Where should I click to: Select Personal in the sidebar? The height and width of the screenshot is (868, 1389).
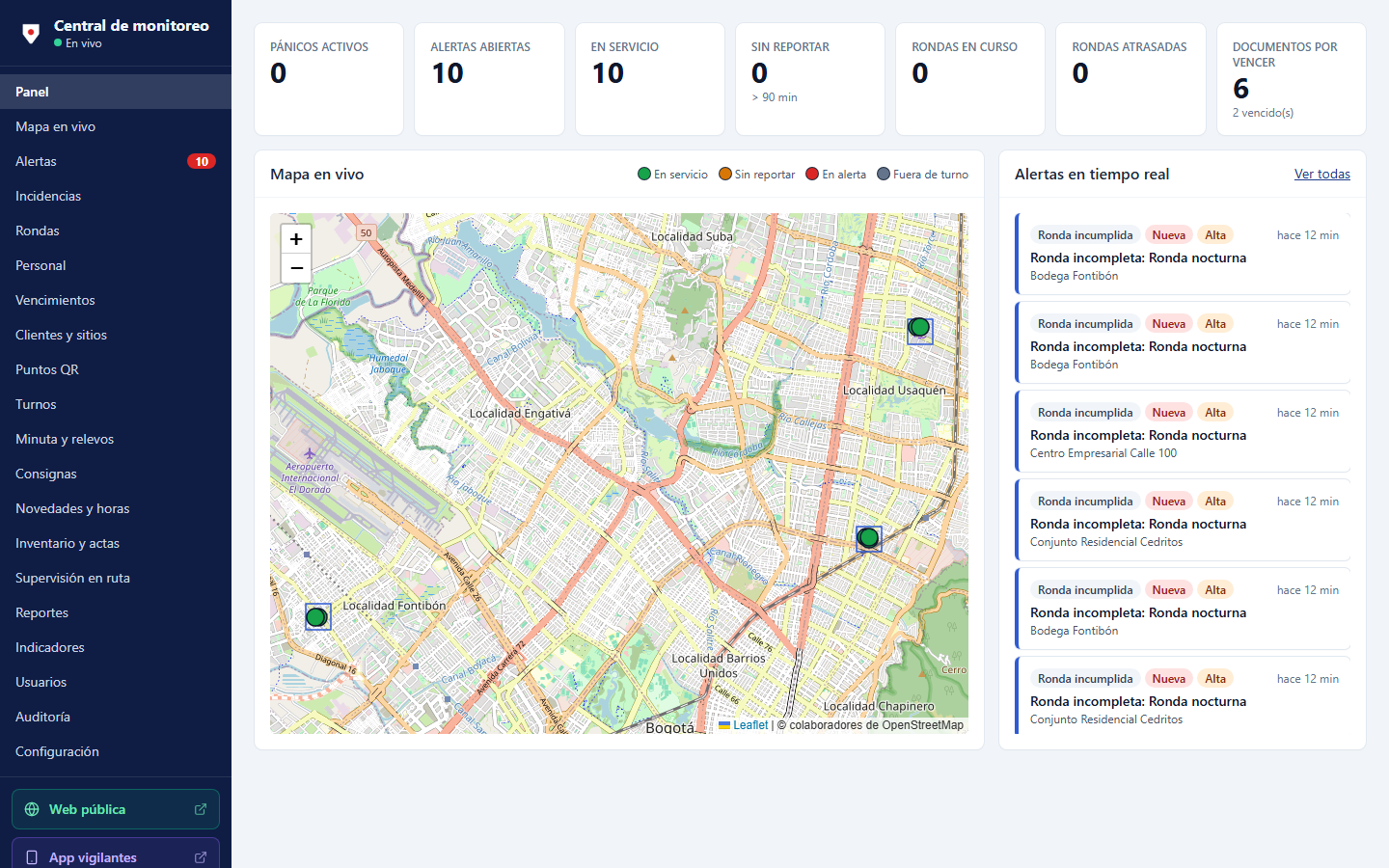coord(116,265)
